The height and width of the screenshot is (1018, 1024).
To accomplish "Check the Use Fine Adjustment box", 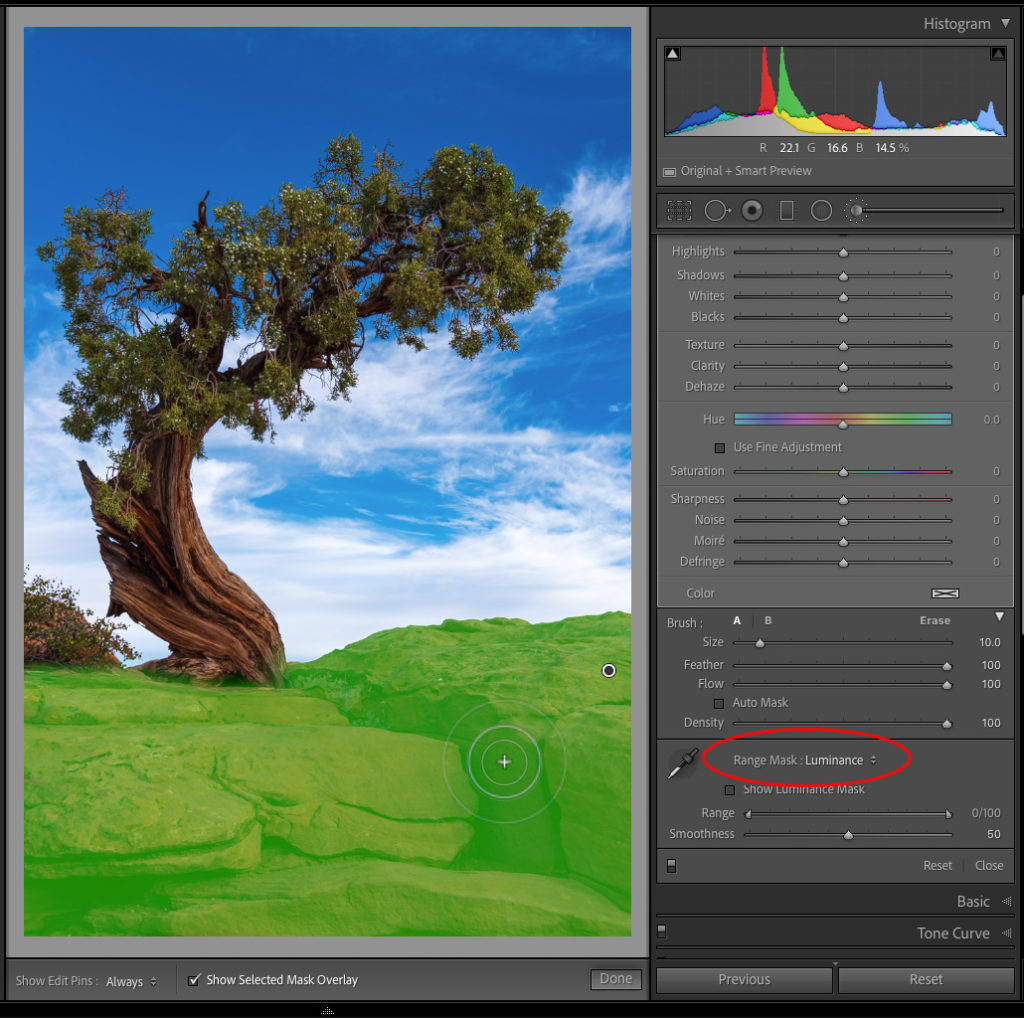I will pyautogui.click(x=719, y=447).
